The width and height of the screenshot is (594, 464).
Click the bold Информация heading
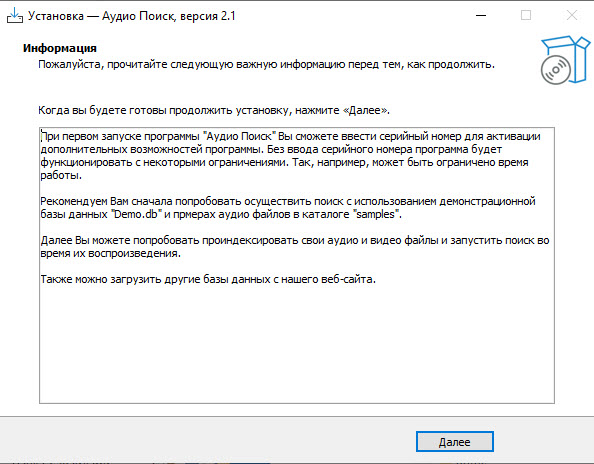click(60, 48)
